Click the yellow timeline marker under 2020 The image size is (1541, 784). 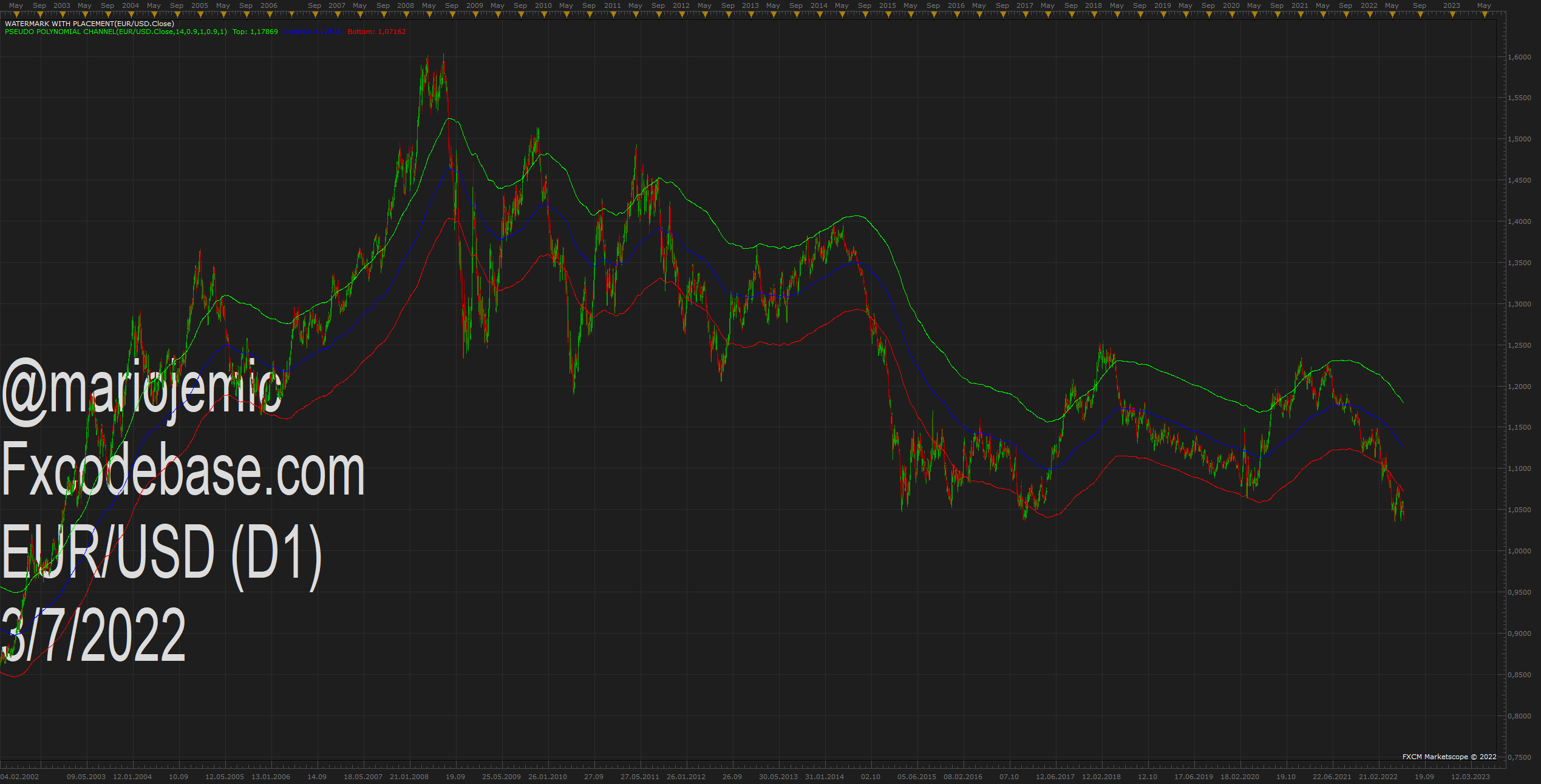[1232, 14]
